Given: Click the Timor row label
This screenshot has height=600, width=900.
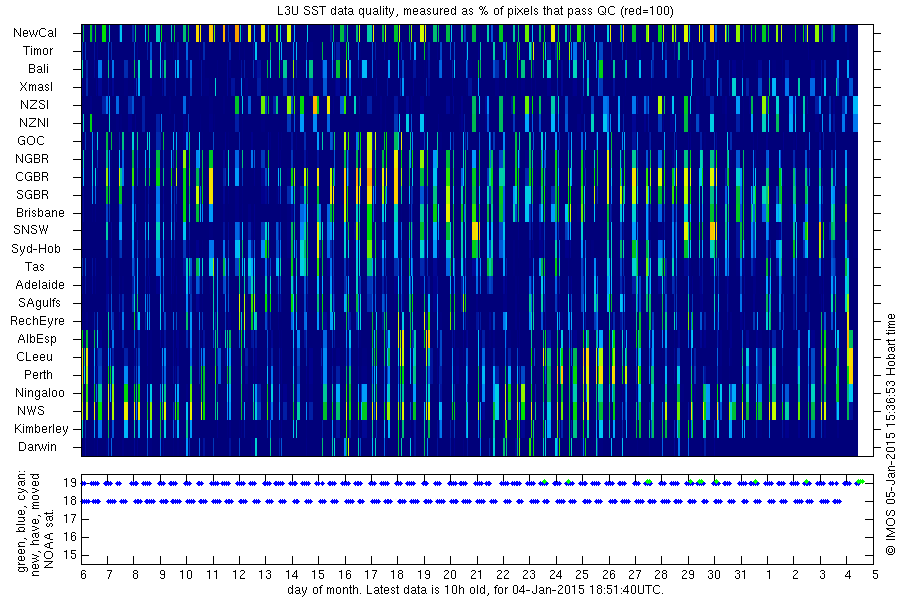Looking at the screenshot, I should click(x=38, y=51).
